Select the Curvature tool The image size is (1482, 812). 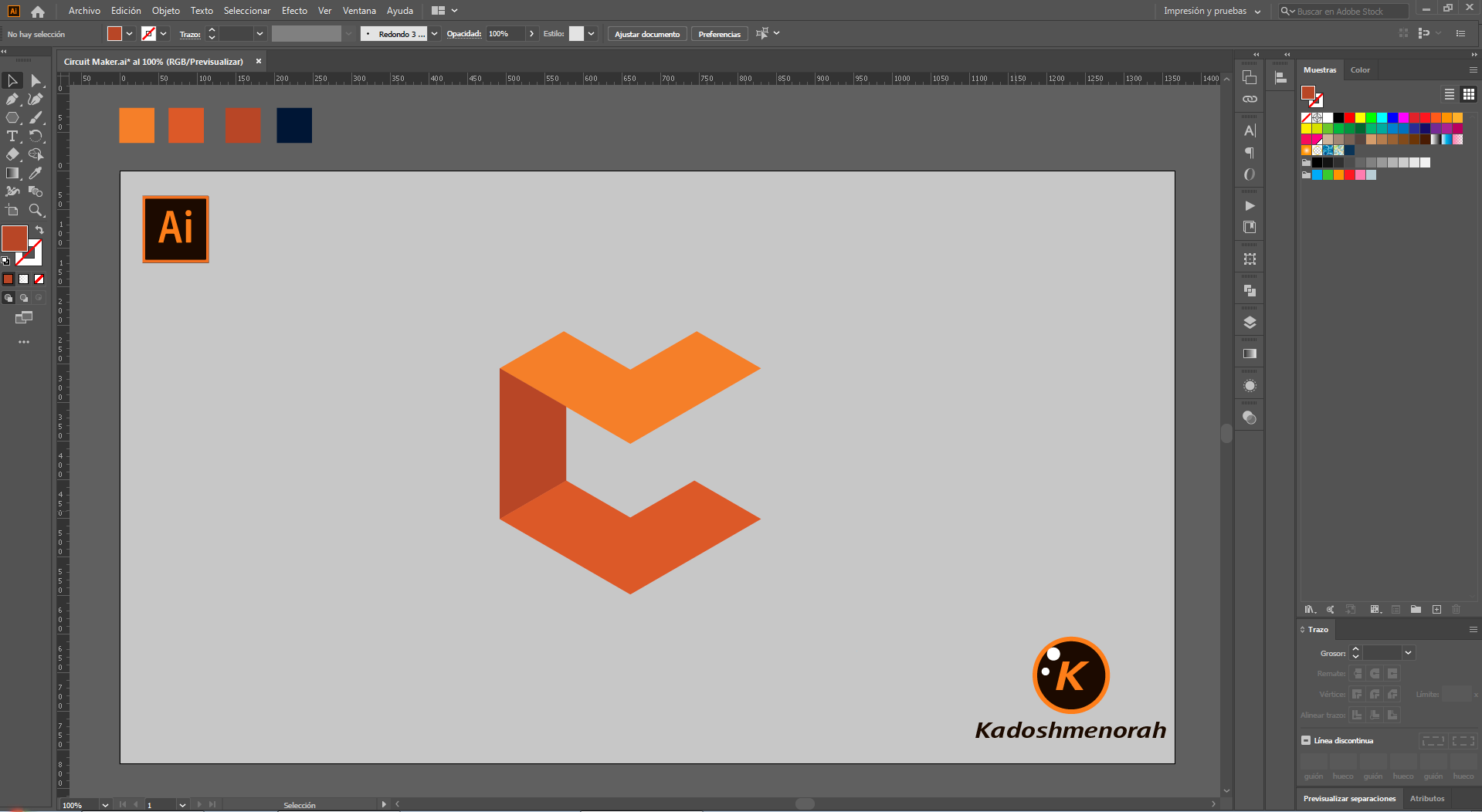(36, 99)
